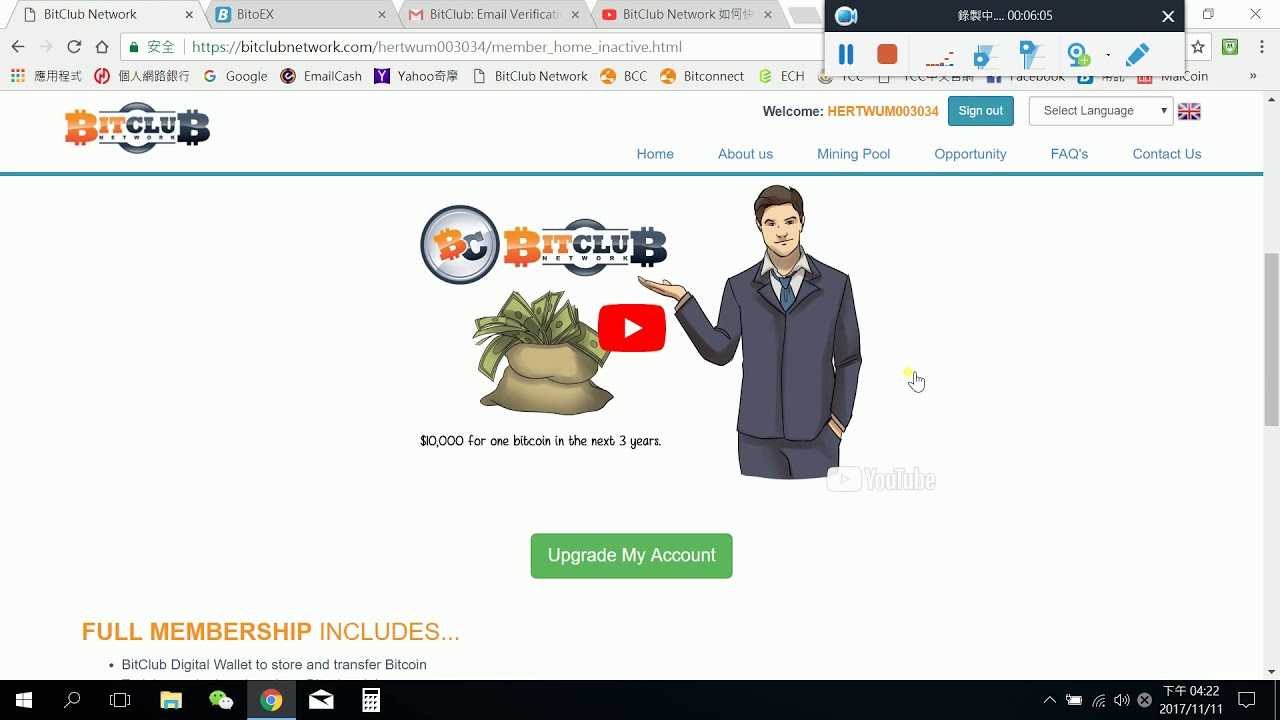Open WeChat from the taskbar
Viewport: 1280px width, 720px height.
[x=221, y=700]
